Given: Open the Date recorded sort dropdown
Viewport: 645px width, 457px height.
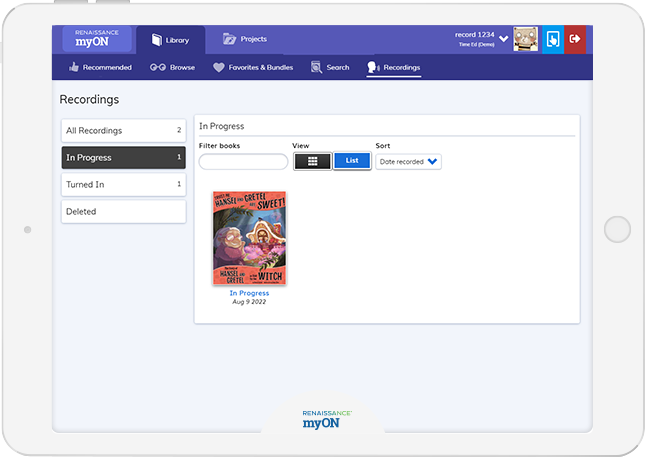Looking at the screenshot, I should click(x=408, y=162).
